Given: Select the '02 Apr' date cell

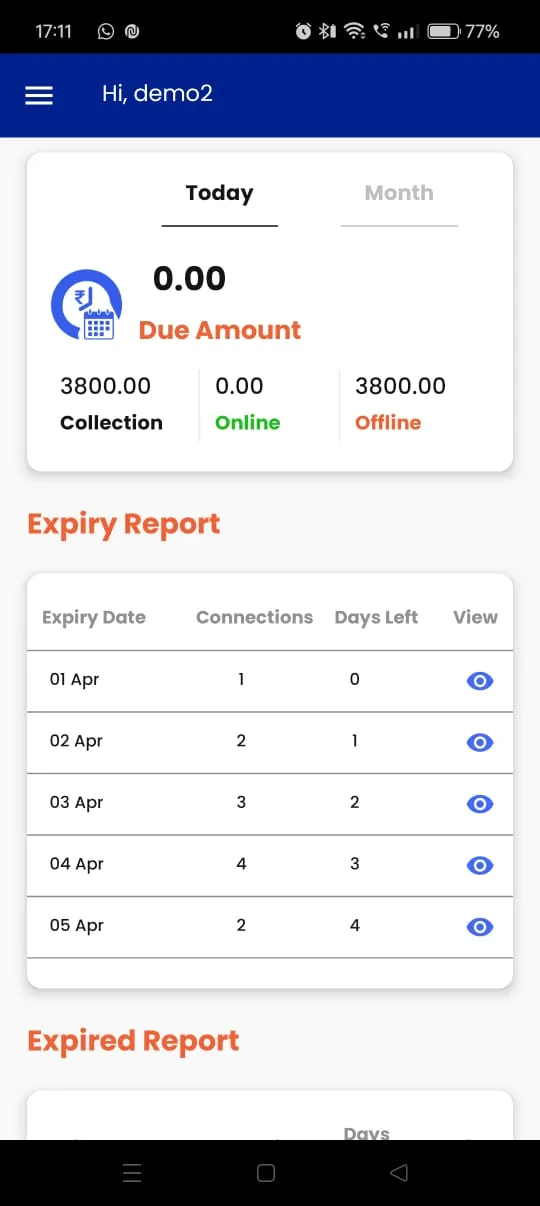Looking at the screenshot, I should point(76,741).
